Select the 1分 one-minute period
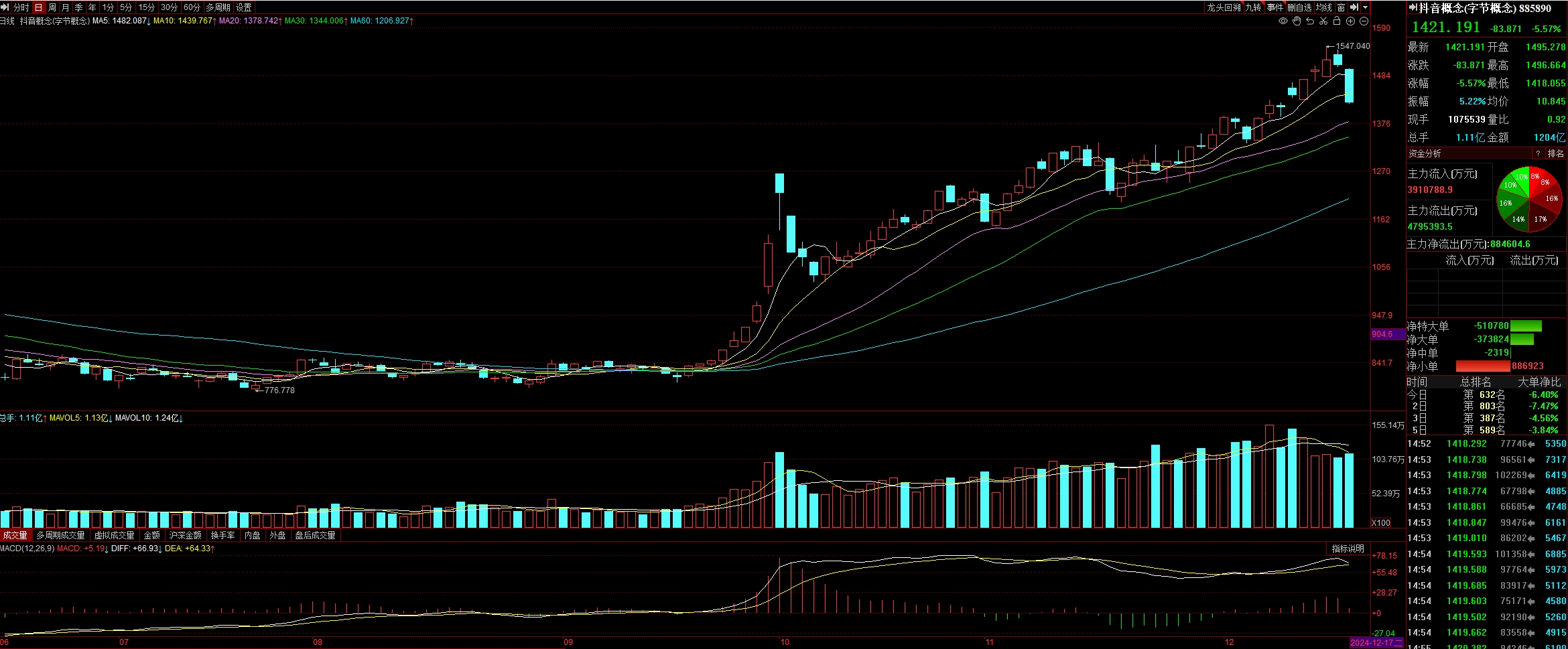The image size is (1568, 649). pyautogui.click(x=108, y=7)
